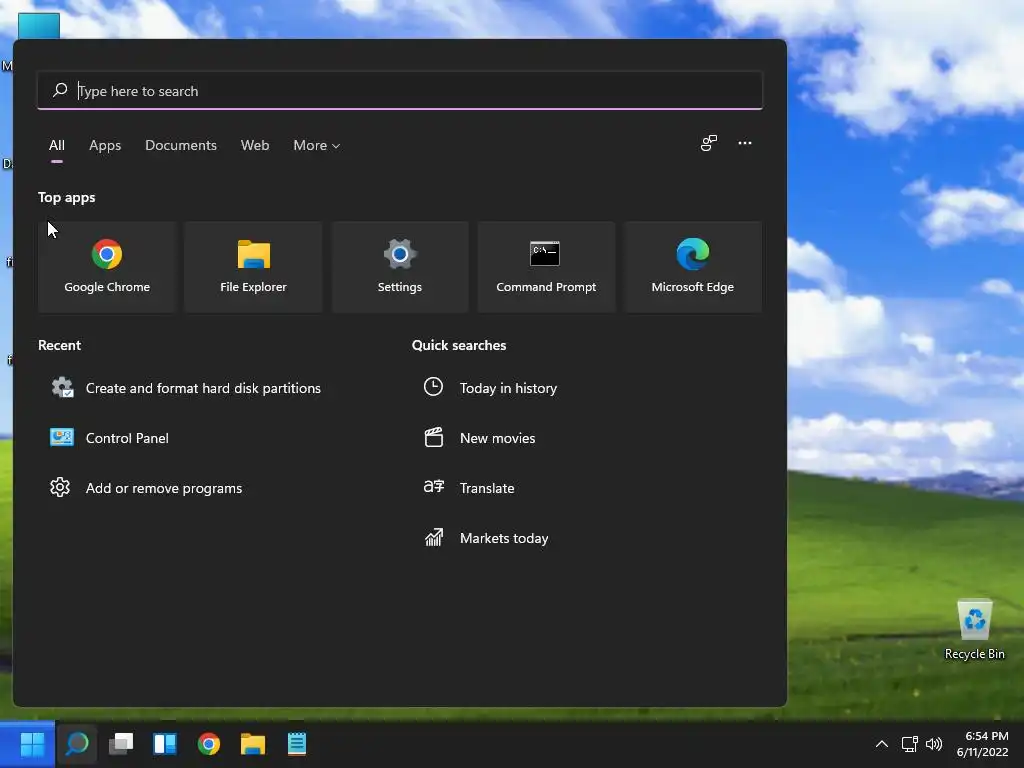Click the clock icon for Today in history
Screen dimensions: 1024x768
[433, 387]
